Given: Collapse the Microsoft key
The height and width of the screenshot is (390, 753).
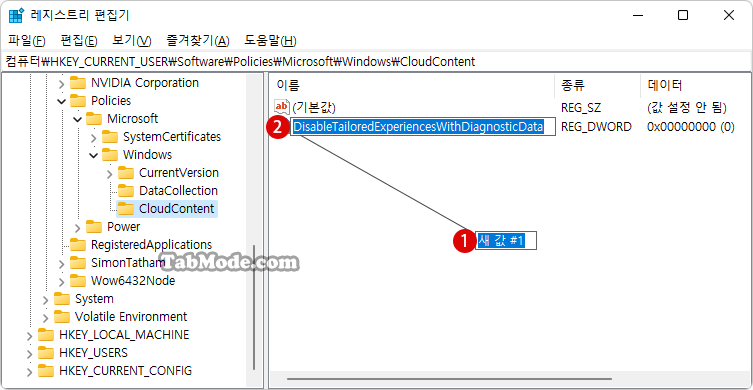Looking at the screenshot, I should [x=78, y=119].
